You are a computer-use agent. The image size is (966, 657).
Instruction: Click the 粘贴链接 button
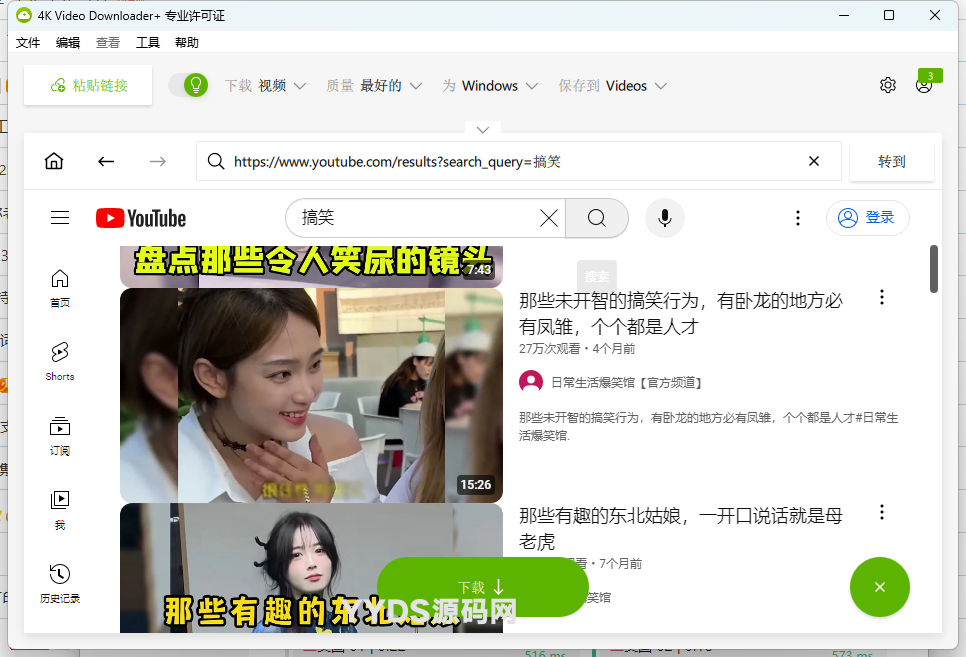[x=88, y=86]
